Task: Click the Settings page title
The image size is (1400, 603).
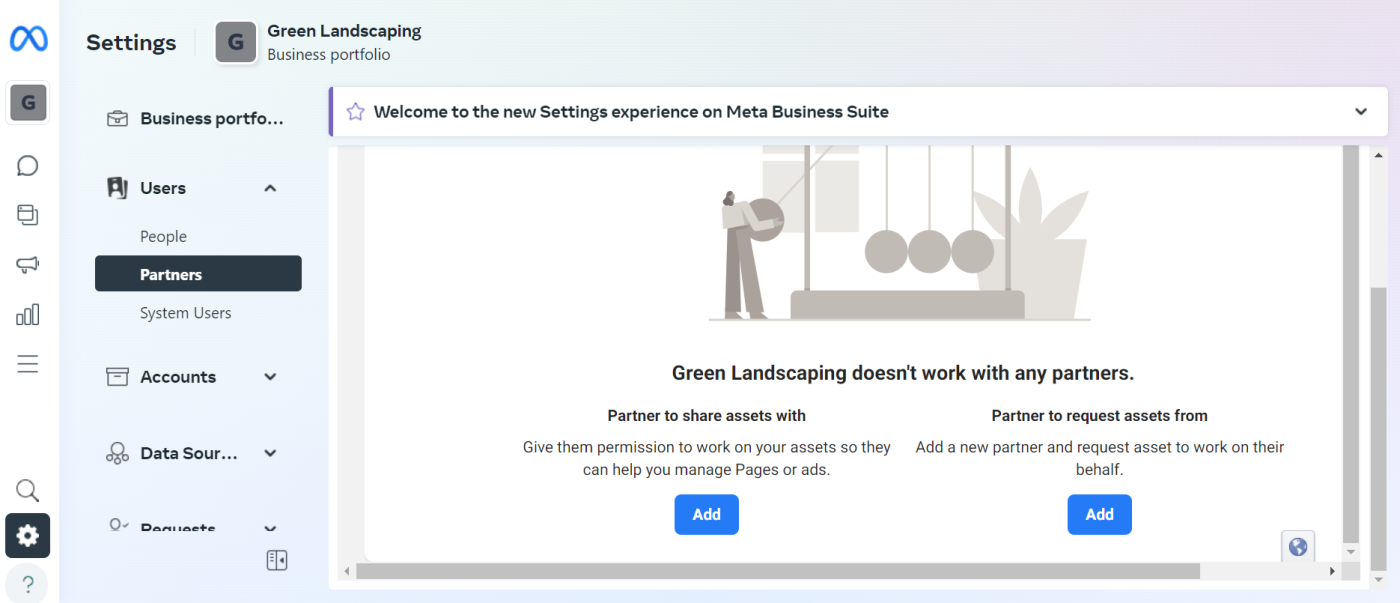Action: point(131,42)
